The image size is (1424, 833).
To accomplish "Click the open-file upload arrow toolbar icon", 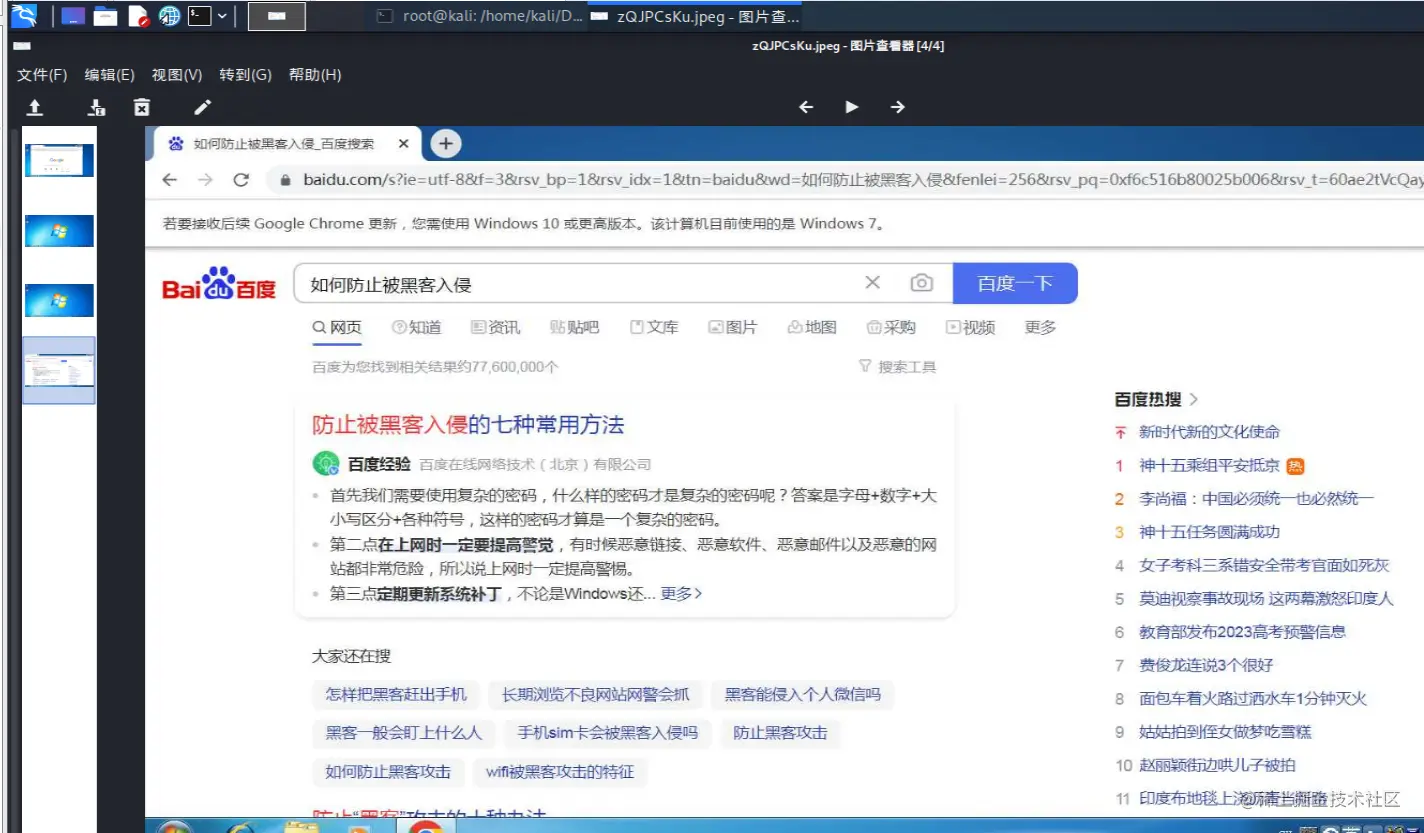I will (34, 107).
